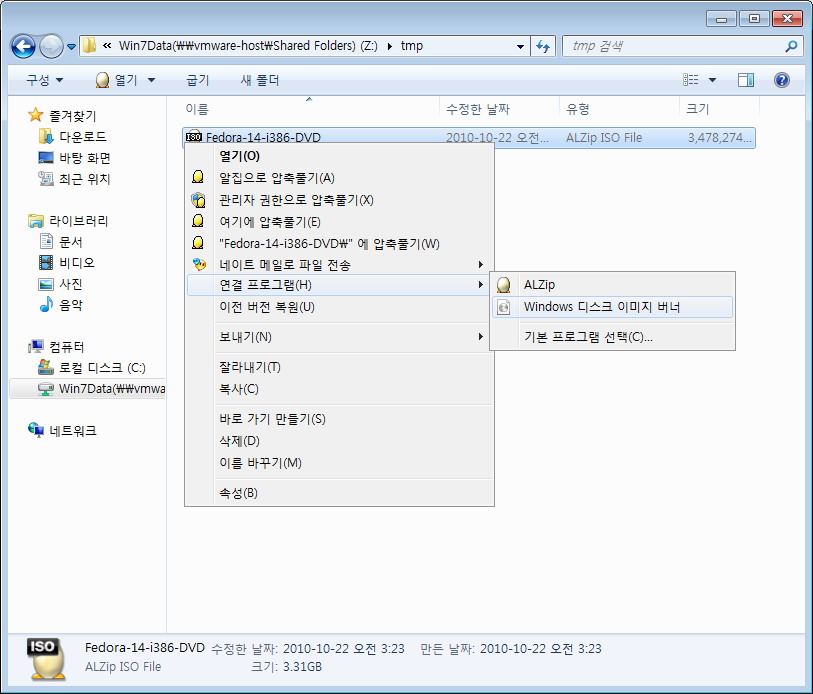This screenshot has width=813, height=694.
Task: Click the search magnifier icon
Action: pyautogui.click(x=791, y=46)
